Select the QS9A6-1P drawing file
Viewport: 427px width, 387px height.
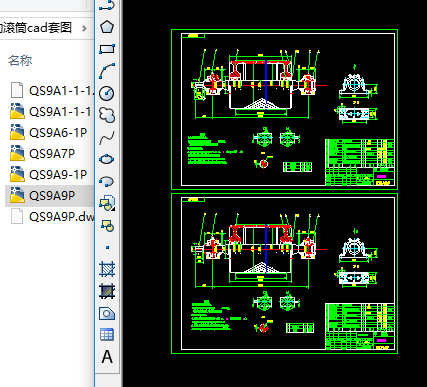tap(49, 132)
